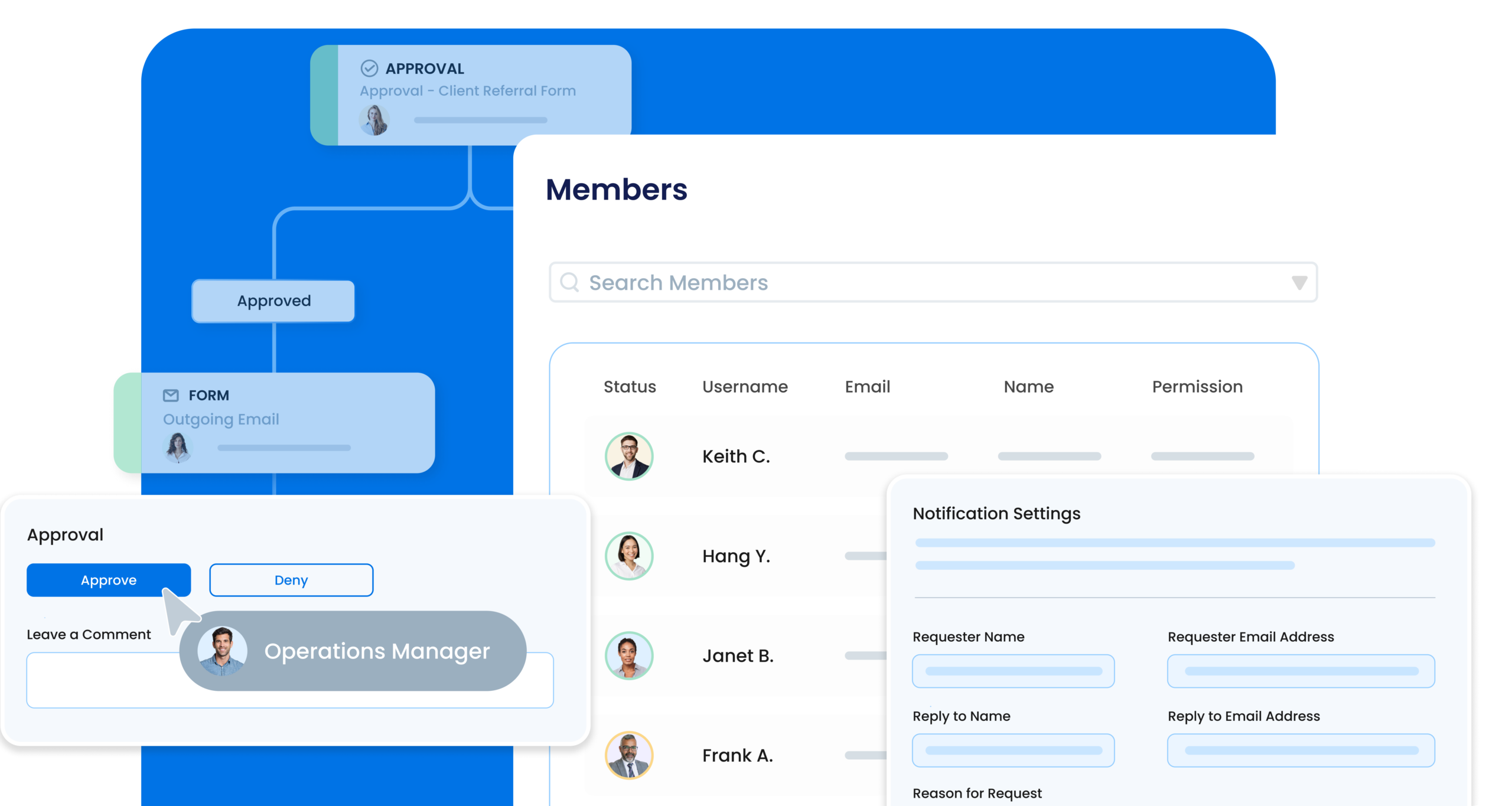This screenshot has width=1512, height=806.
Task: Open the Outgoing Email form card
Action: 274,422
